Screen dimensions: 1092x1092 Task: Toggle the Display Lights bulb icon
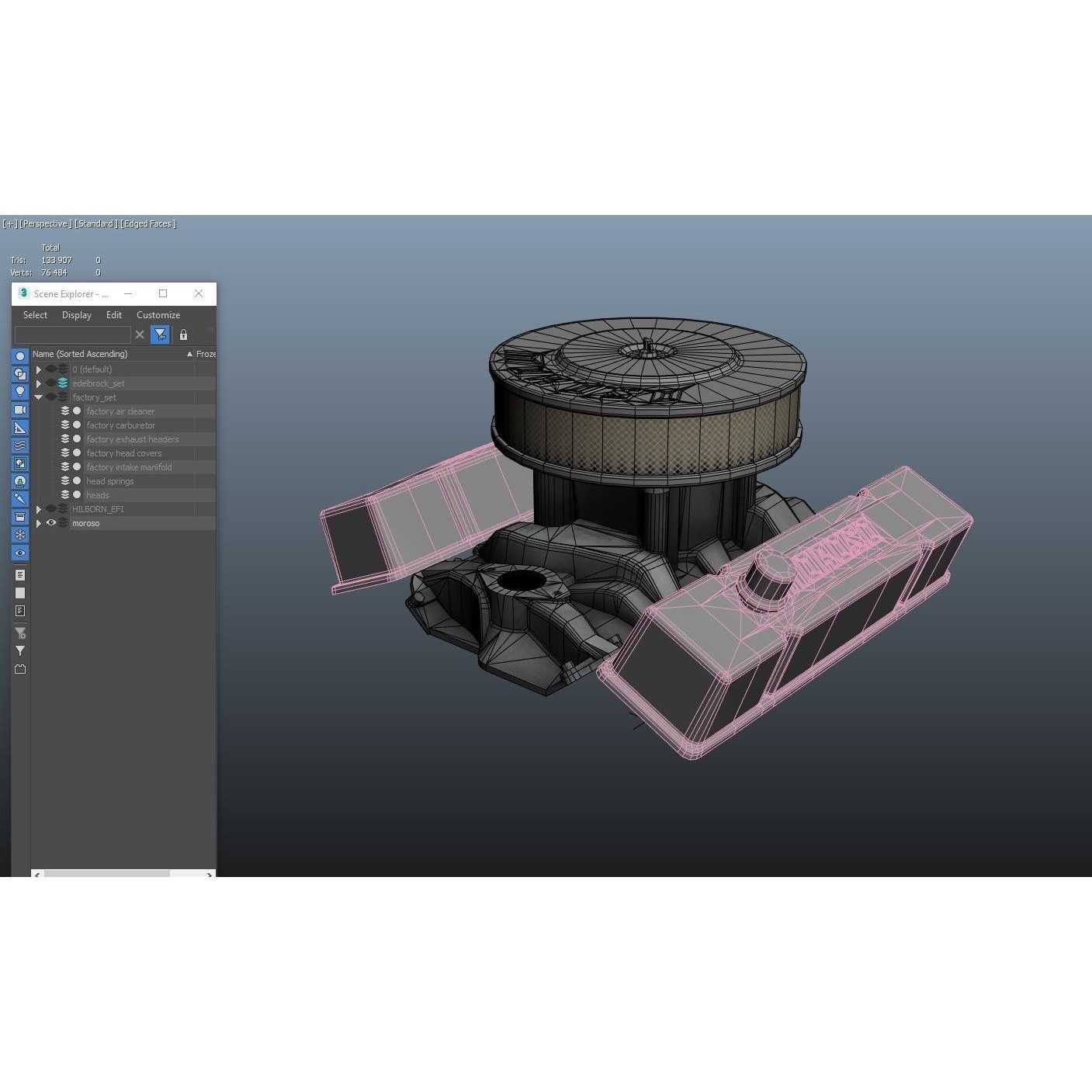19,392
